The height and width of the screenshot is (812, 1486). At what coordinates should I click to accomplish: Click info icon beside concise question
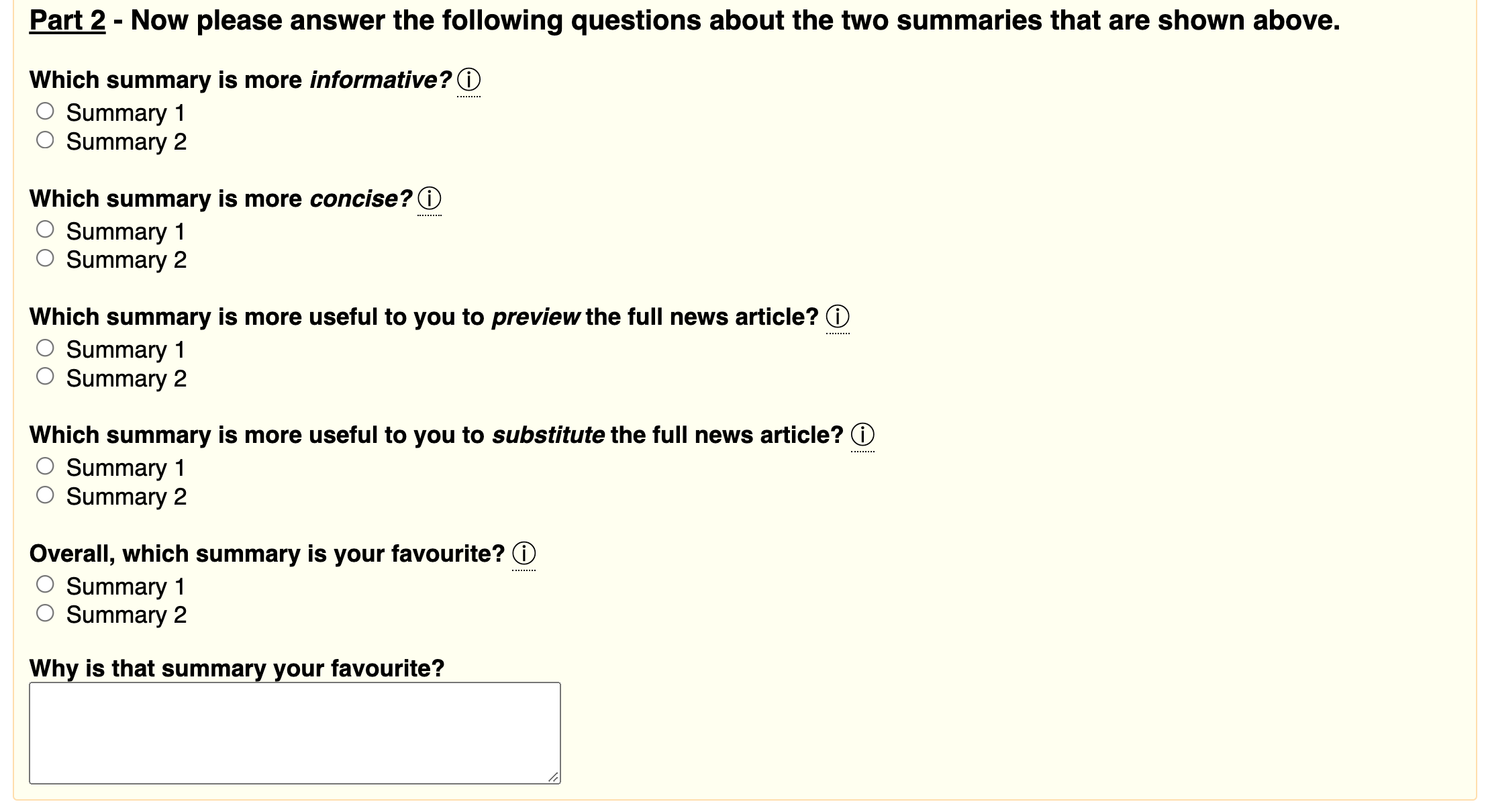point(430,199)
